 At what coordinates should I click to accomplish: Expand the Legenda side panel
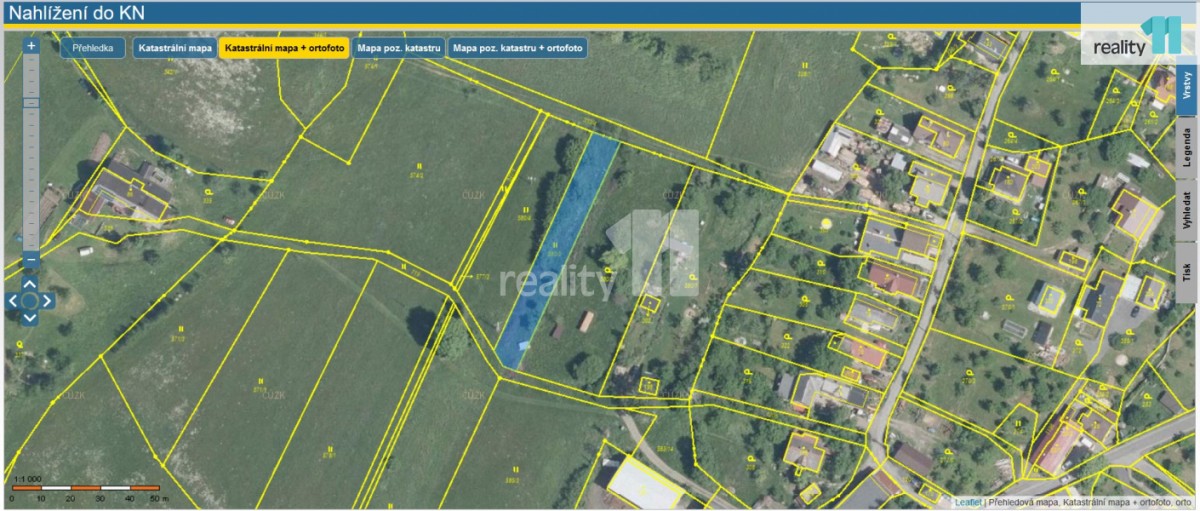coord(1186,147)
